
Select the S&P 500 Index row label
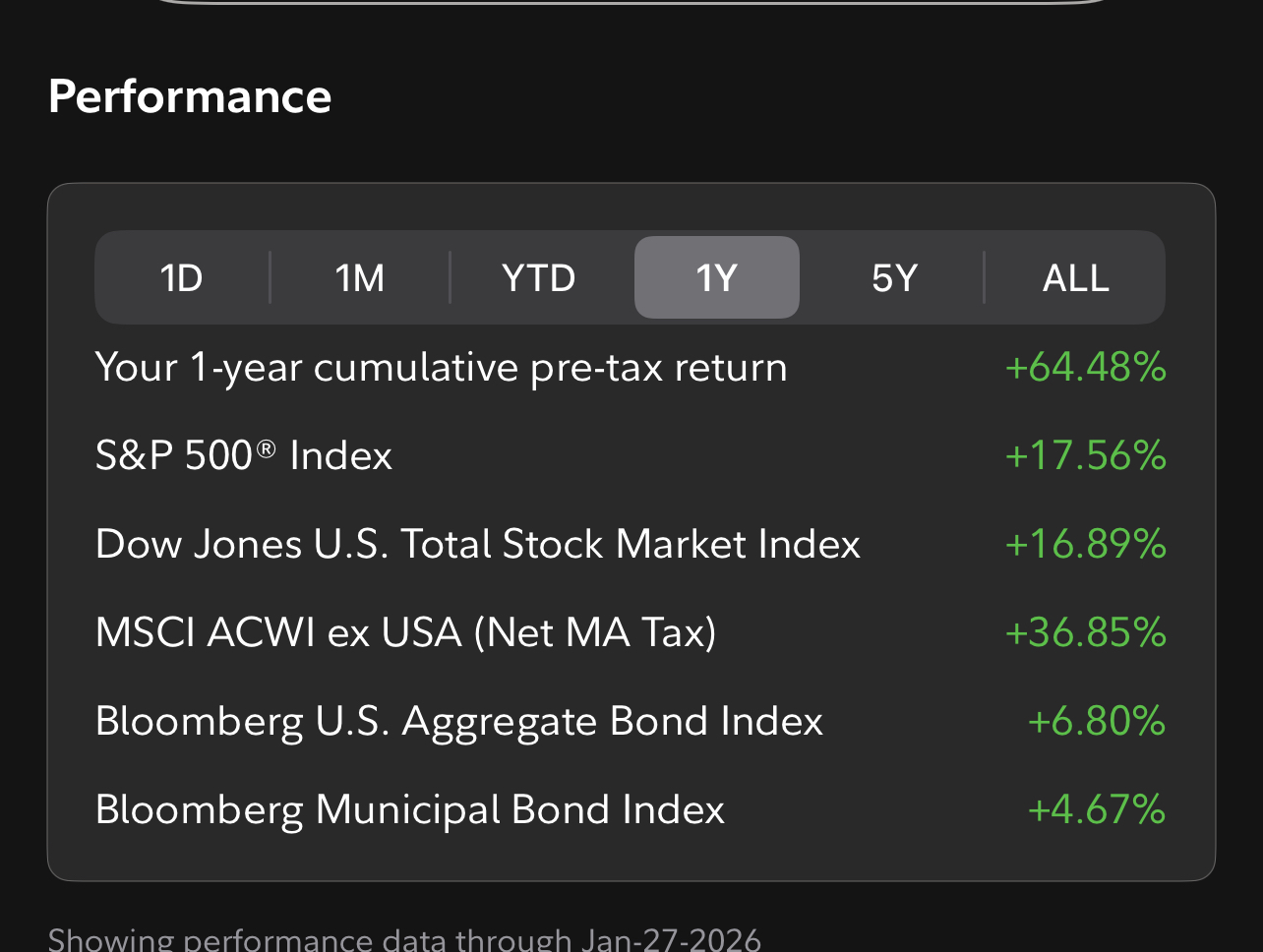tap(244, 455)
